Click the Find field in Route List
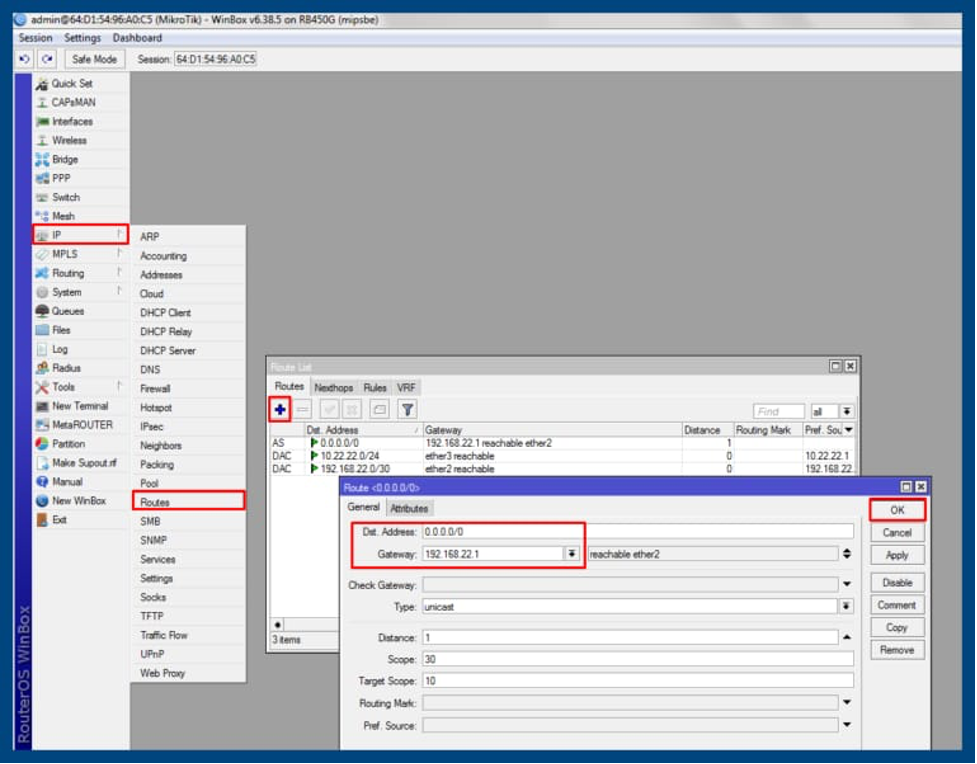 [x=778, y=411]
